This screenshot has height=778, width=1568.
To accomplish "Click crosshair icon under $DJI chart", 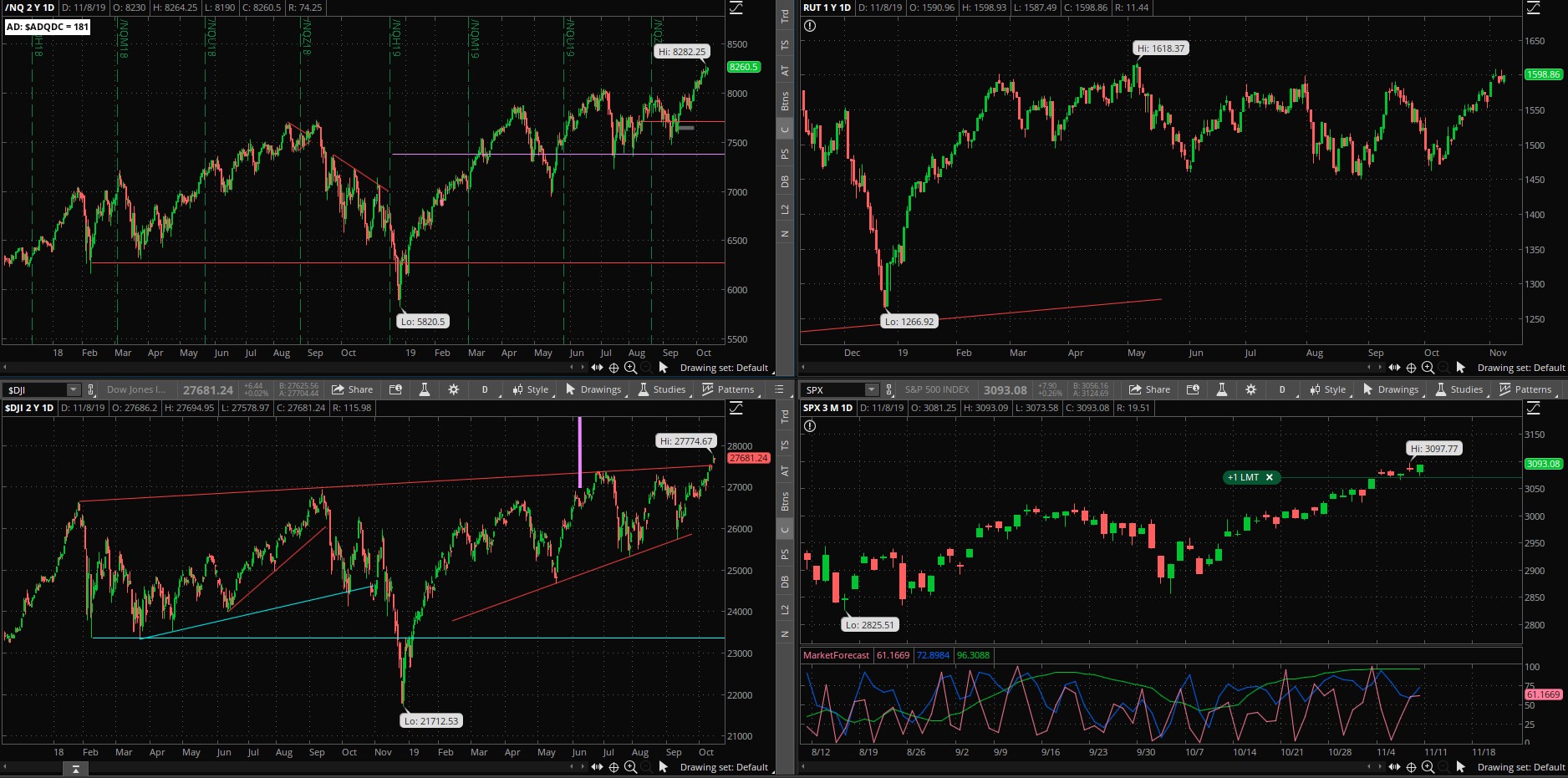I will coord(613,767).
